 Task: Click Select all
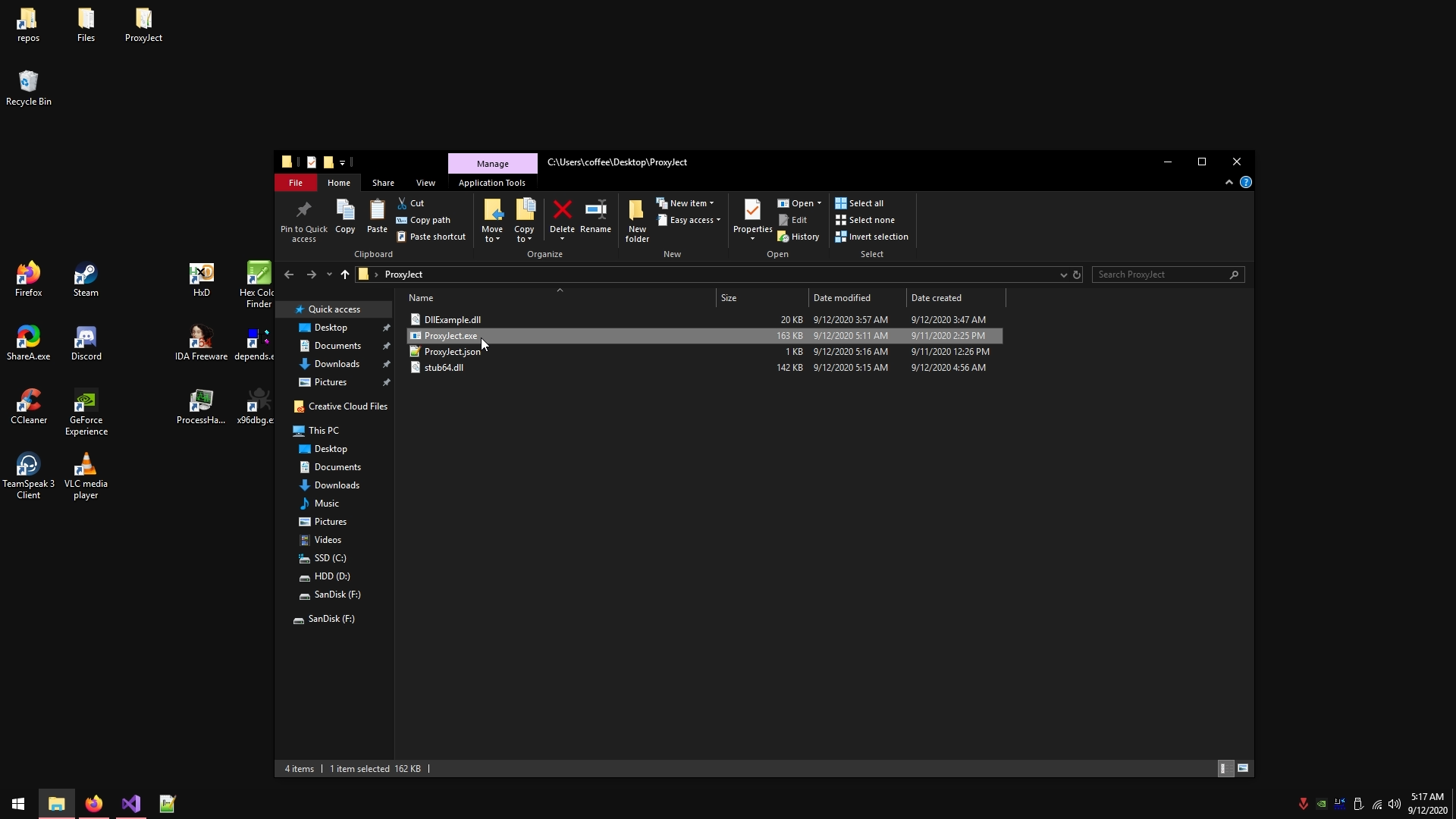(859, 203)
